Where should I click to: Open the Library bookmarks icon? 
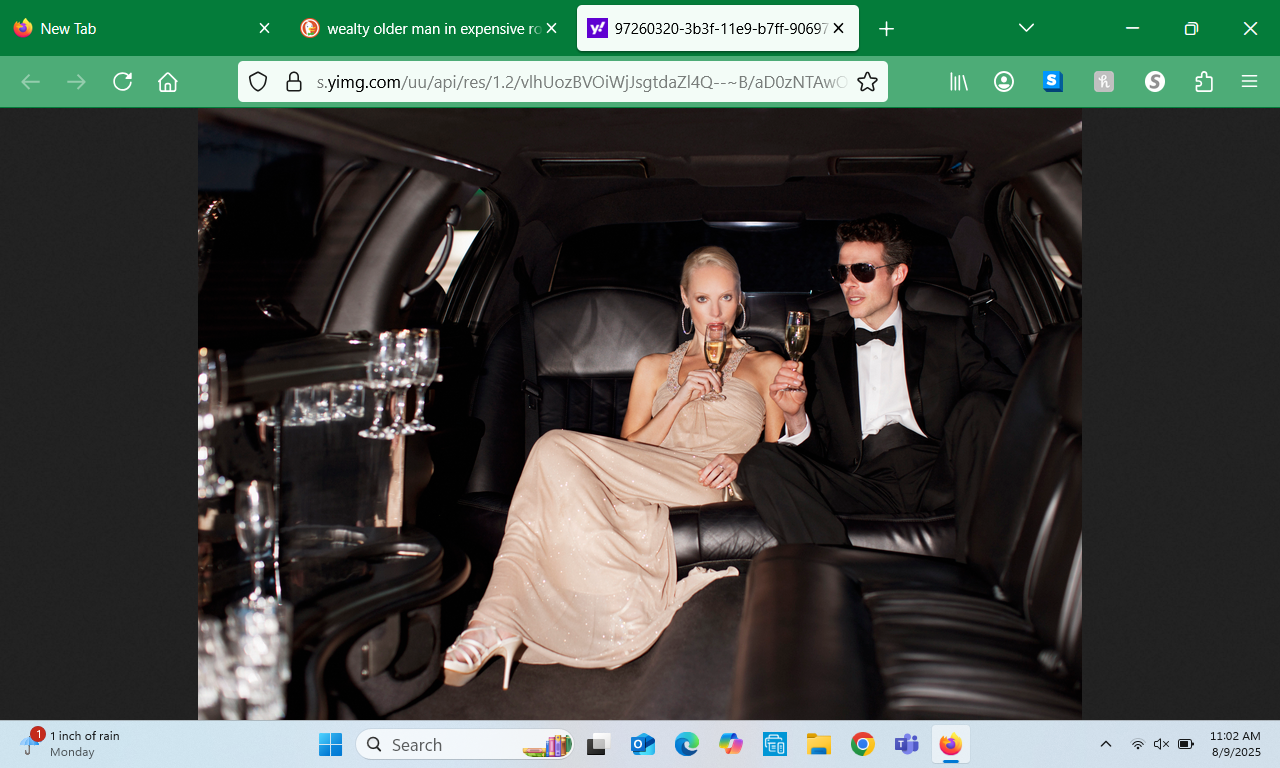(x=958, y=82)
